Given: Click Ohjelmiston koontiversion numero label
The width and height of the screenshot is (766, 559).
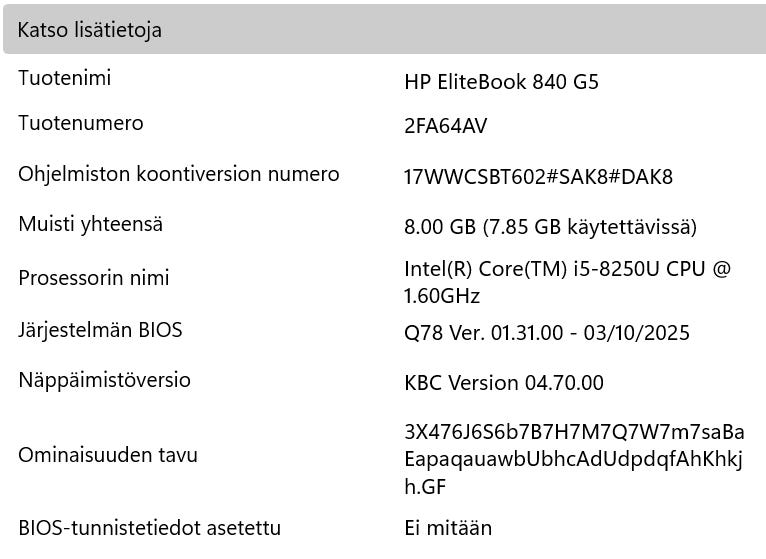Looking at the screenshot, I should (x=179, y=174).
